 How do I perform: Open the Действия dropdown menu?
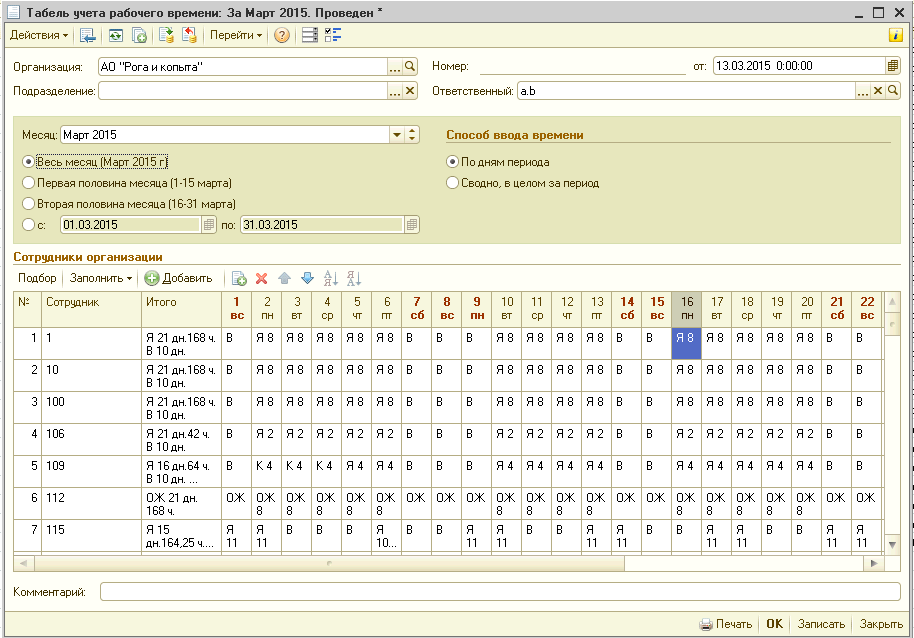(x=38, y=36)
